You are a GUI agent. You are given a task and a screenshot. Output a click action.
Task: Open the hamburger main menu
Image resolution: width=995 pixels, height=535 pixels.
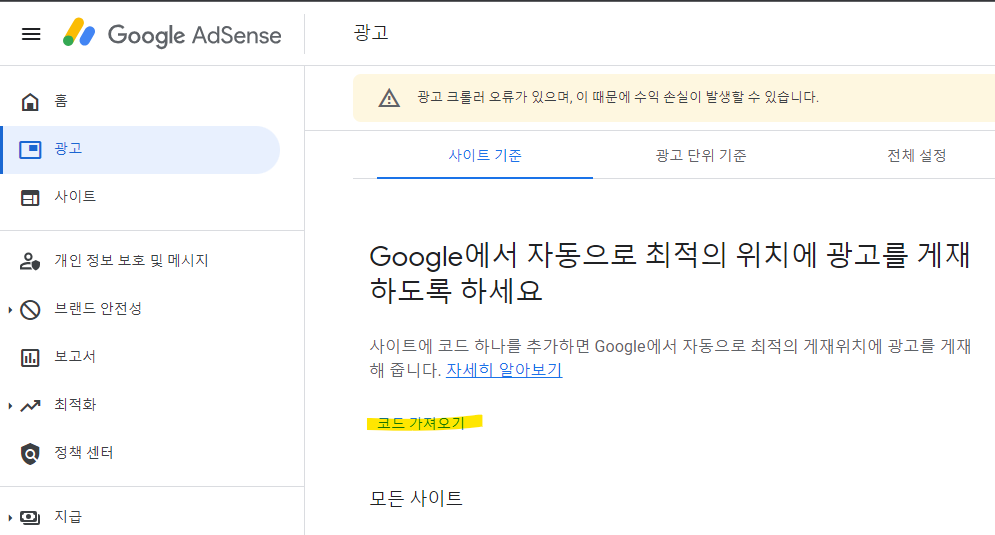[x=31, y=34]
